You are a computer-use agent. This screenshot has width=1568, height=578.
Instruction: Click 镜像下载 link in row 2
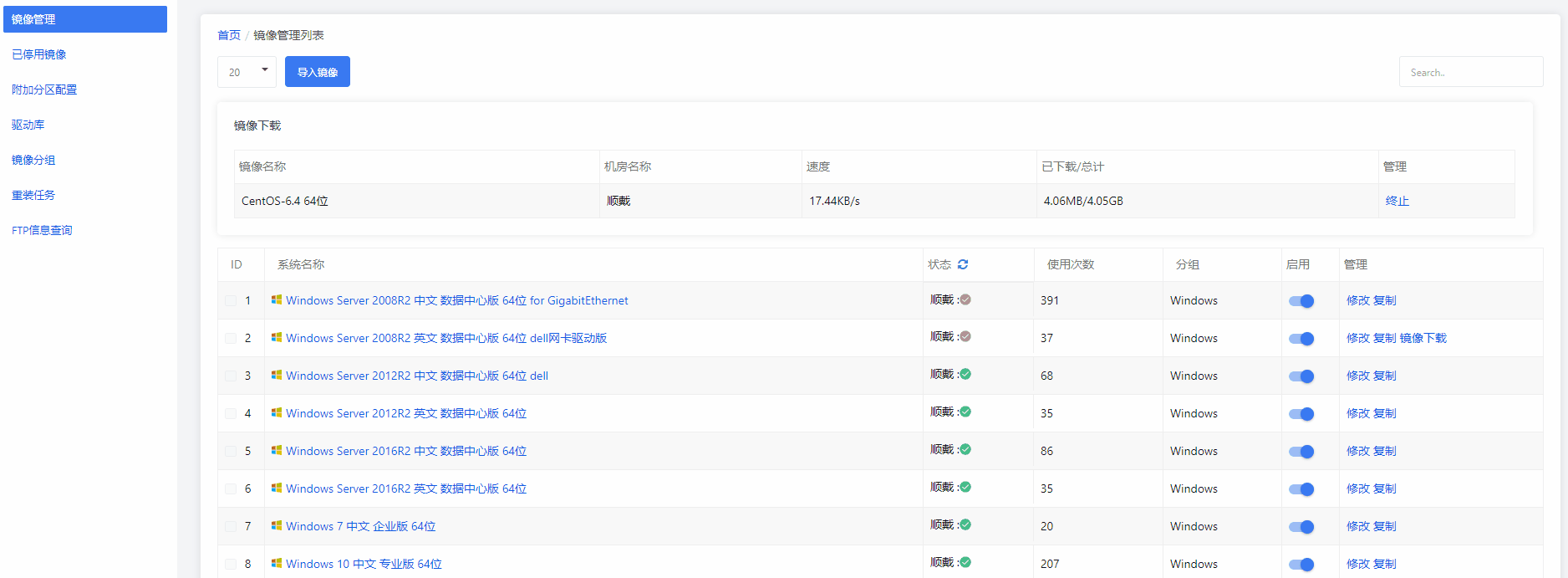coord(1423,338)
